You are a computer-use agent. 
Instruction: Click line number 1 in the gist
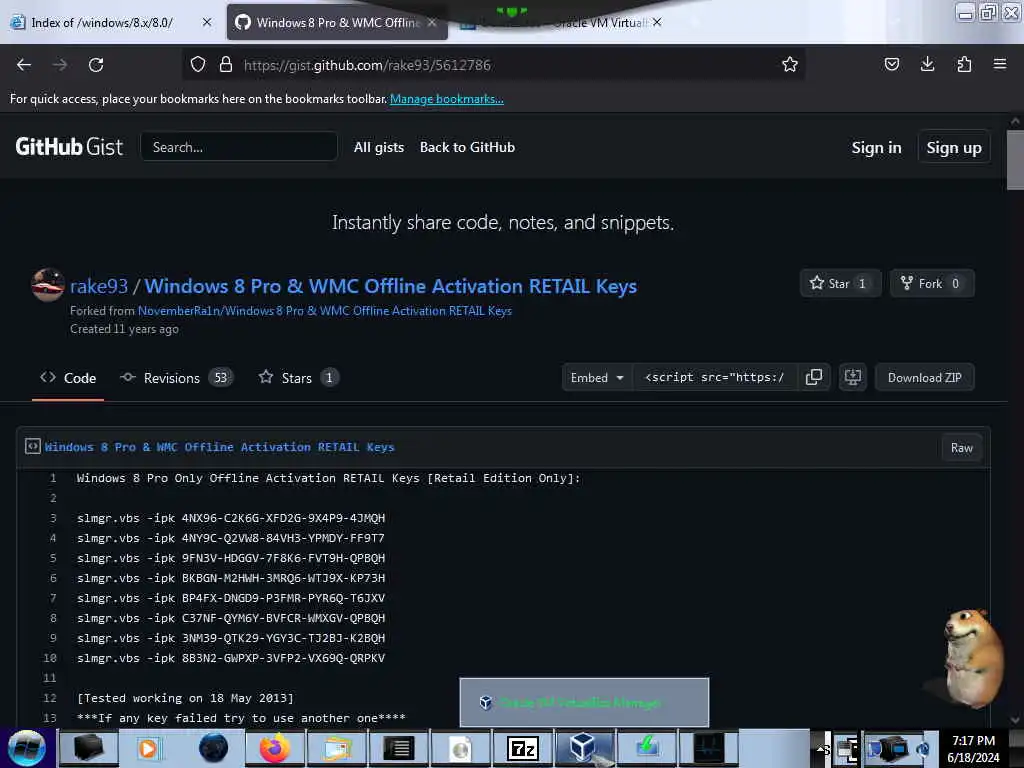click(x=53, y=478)
